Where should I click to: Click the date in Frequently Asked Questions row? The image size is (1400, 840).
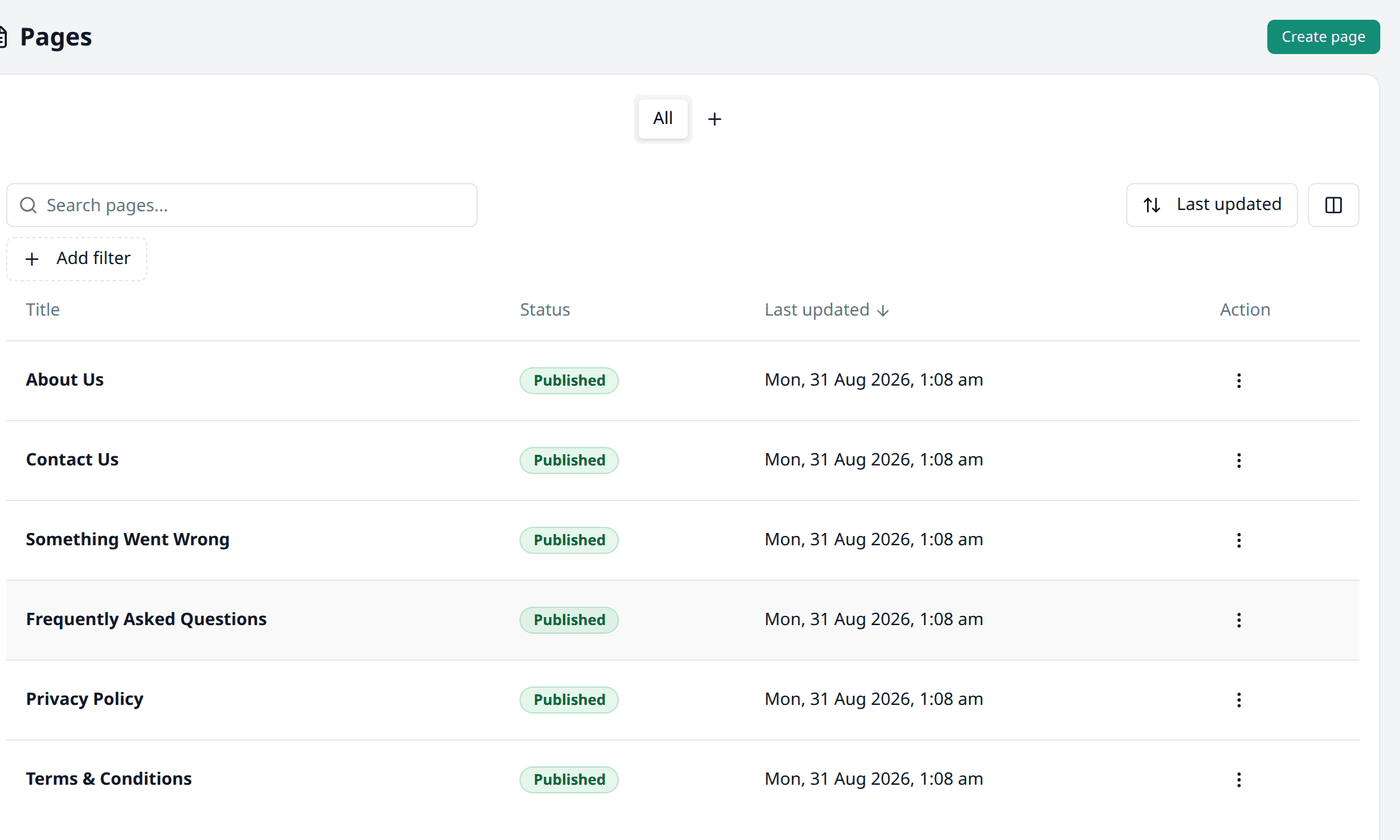pos(874,620)
